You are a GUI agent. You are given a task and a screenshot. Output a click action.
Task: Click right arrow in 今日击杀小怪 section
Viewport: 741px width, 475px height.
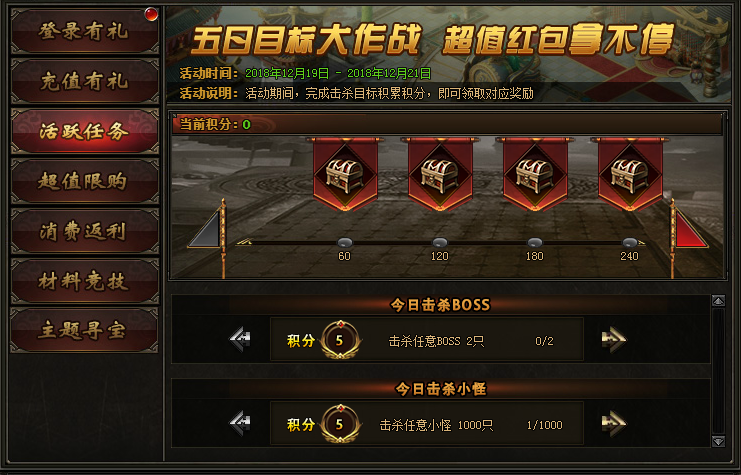point(613,423)
